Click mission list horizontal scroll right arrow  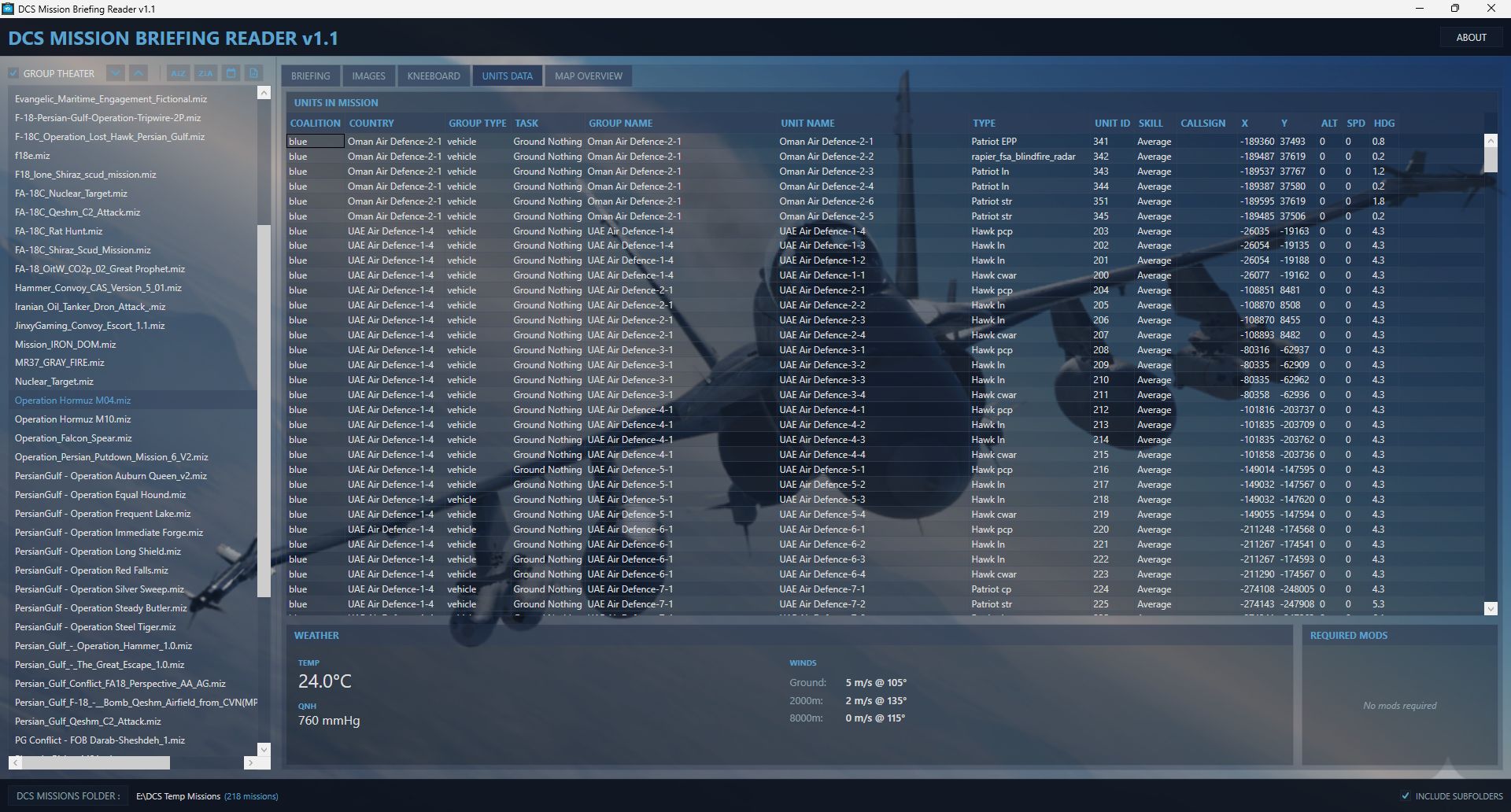tap(250, 762)
